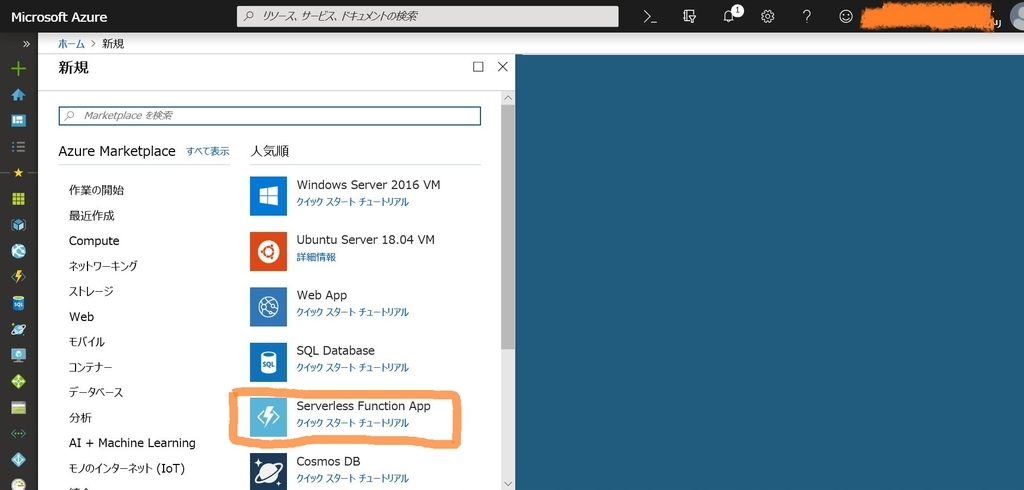The height and width of the screenshot is (490, 1024).
Task: Click the SQL Database icon
Action: coord(268,362)
